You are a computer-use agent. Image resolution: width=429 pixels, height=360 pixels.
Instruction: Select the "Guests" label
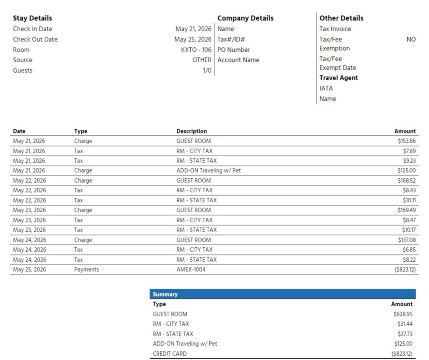click(22, 71)
